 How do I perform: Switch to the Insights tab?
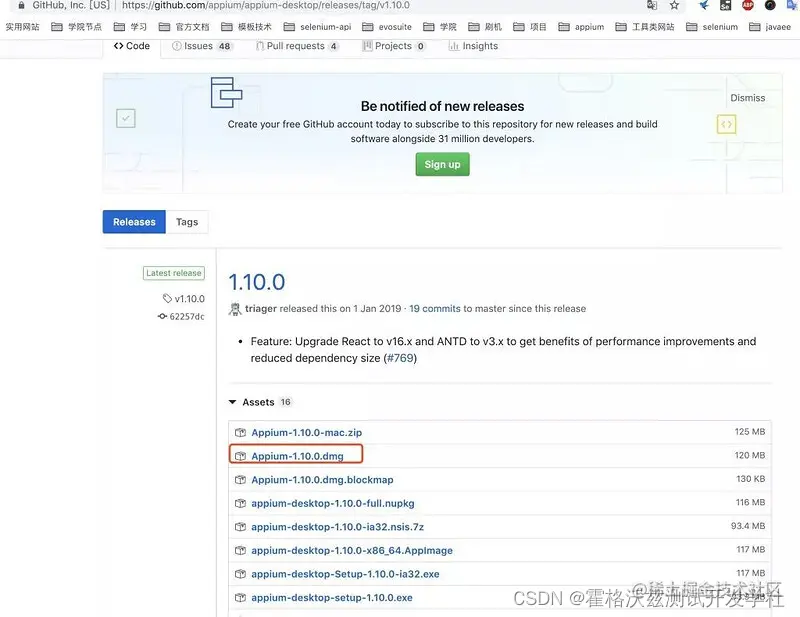tap(472, 45)
